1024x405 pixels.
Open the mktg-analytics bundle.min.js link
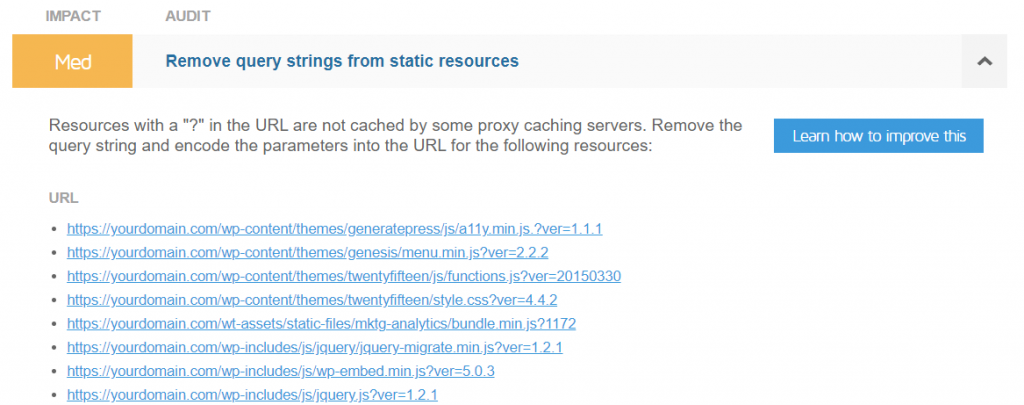click(321, 324)
